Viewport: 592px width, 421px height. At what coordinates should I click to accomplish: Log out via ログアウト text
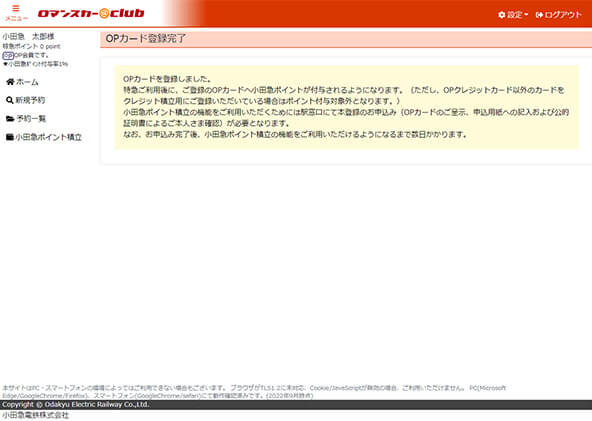563,15
